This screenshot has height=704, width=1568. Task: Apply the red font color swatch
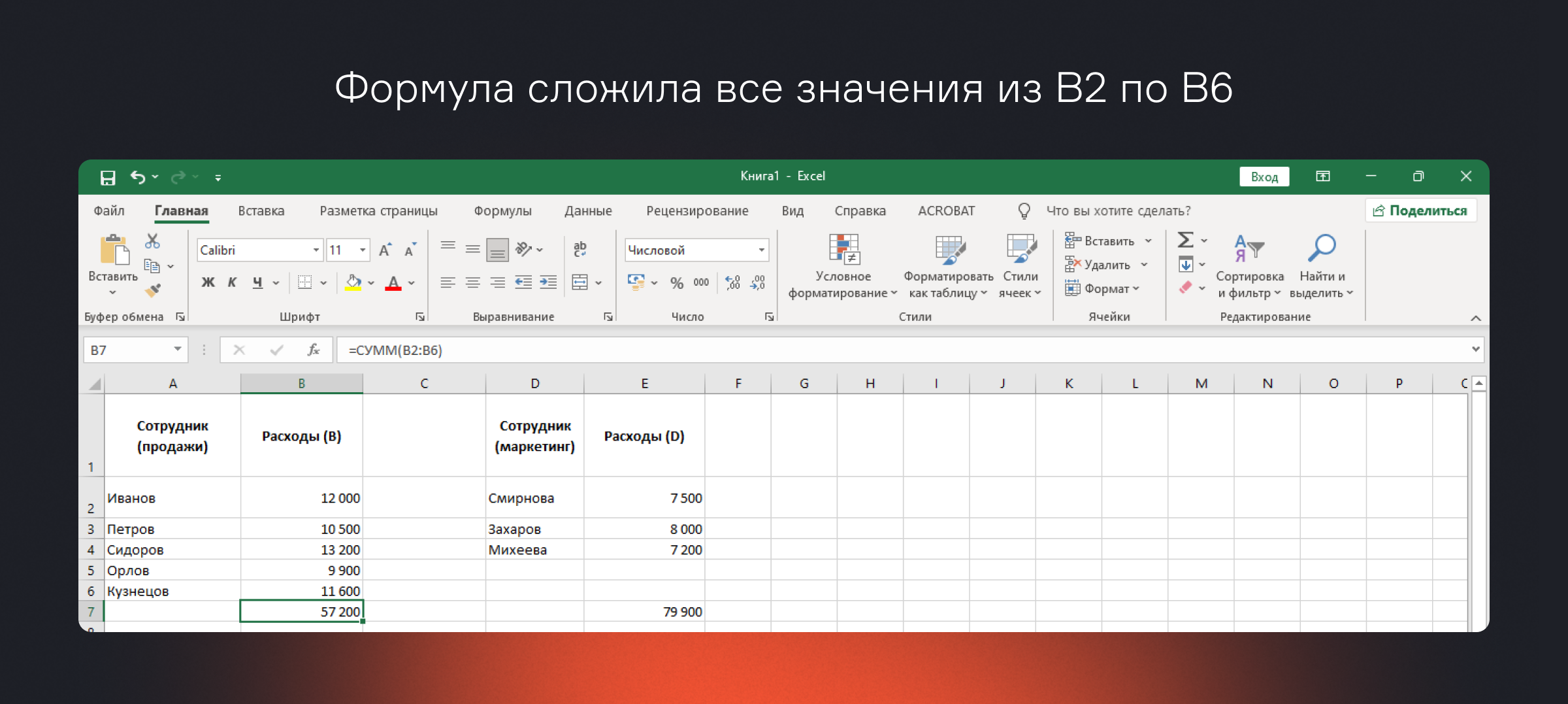tap(393, 283)
